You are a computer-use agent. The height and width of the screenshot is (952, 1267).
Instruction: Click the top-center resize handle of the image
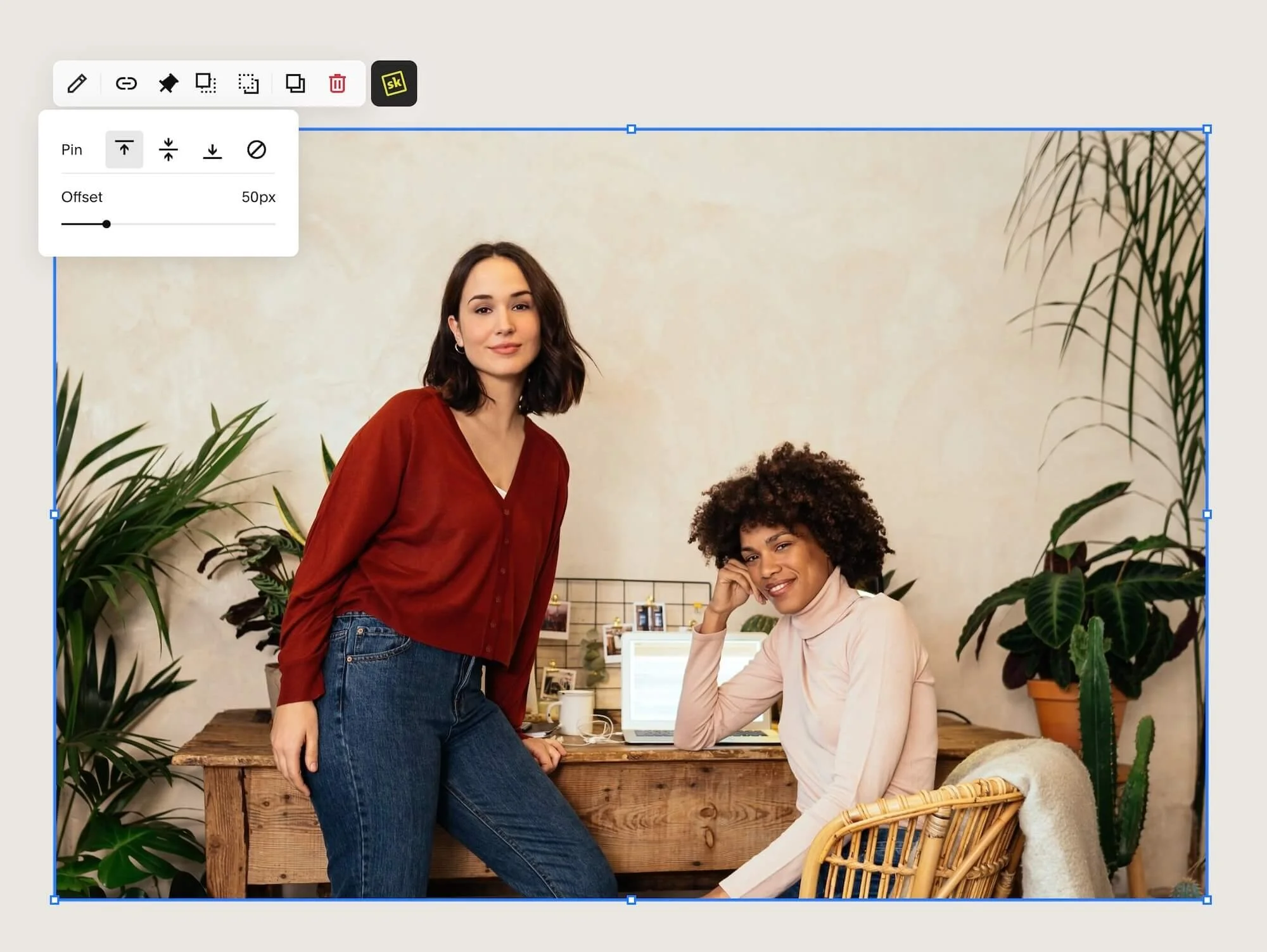[631, 129]
